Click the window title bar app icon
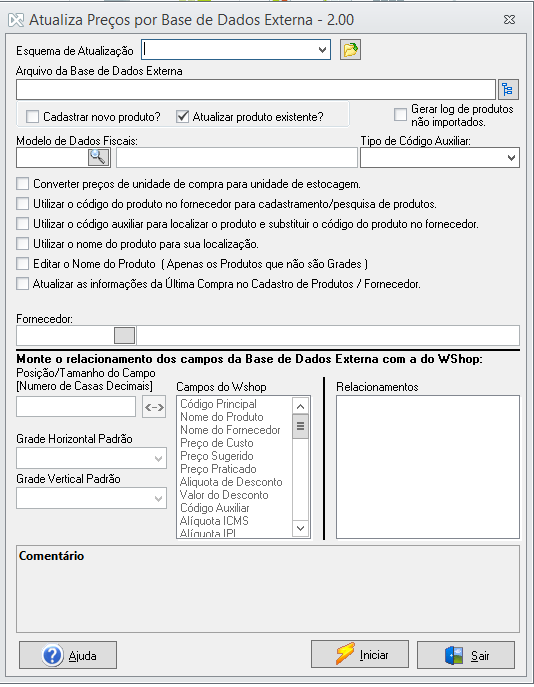 tap(16, 20)
